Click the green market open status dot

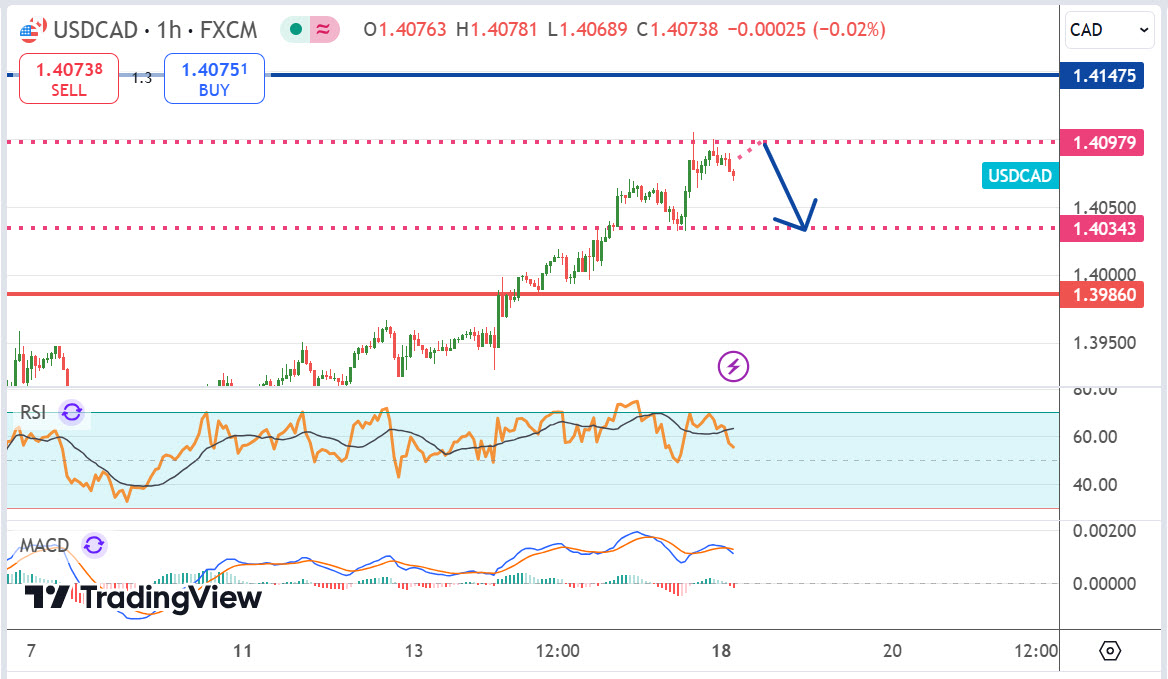click(297, 30)
